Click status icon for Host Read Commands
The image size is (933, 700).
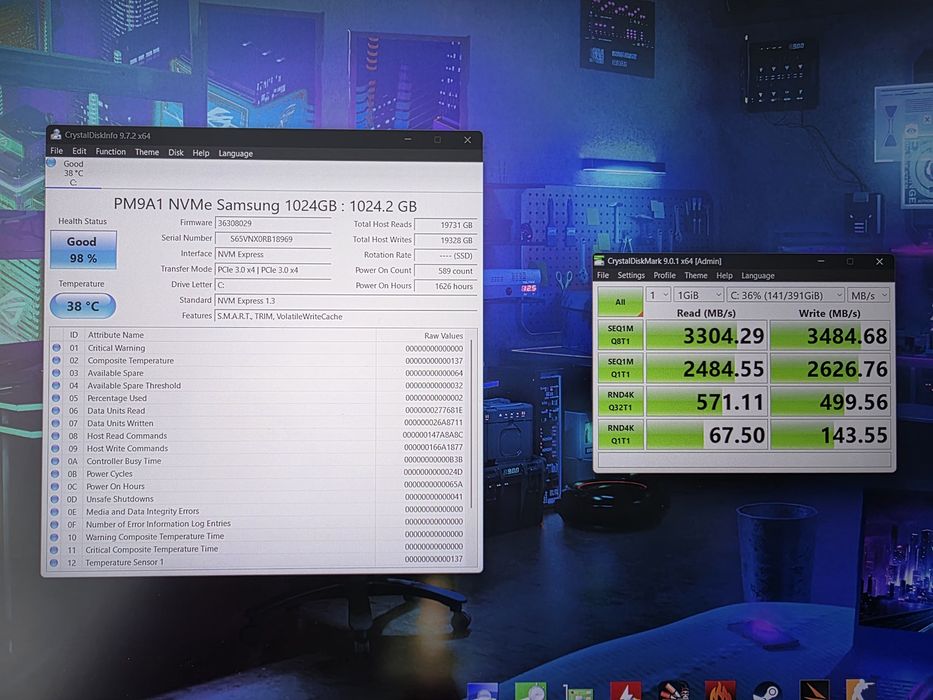point(56,436)
